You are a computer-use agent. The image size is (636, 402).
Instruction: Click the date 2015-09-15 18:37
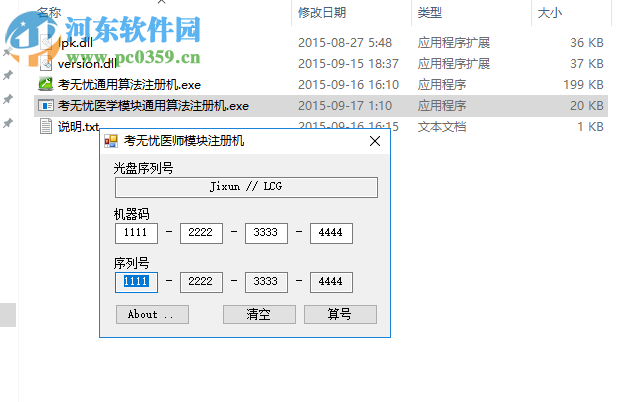click(348, 64)
